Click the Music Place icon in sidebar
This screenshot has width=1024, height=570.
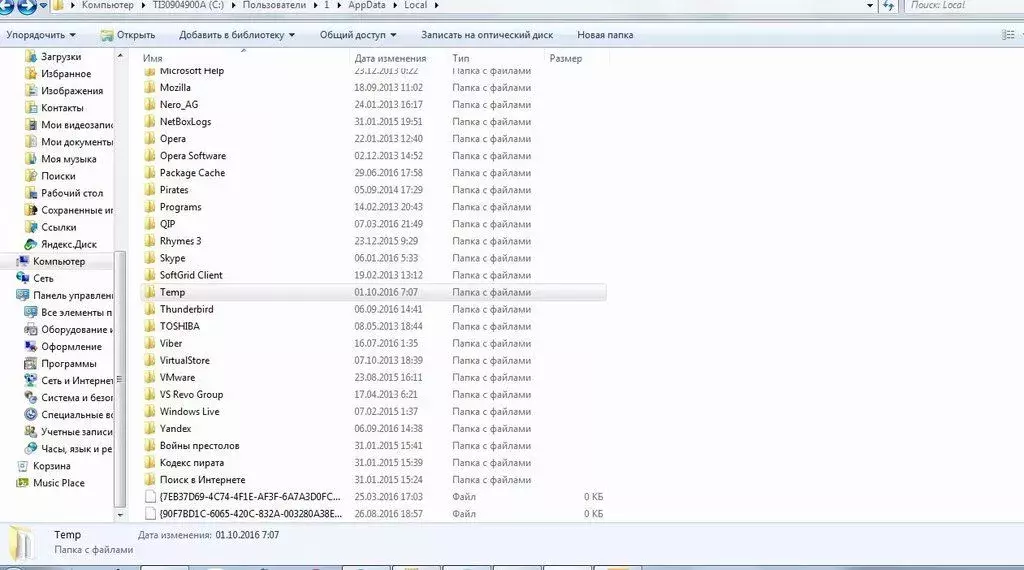(x=23, y=483)
